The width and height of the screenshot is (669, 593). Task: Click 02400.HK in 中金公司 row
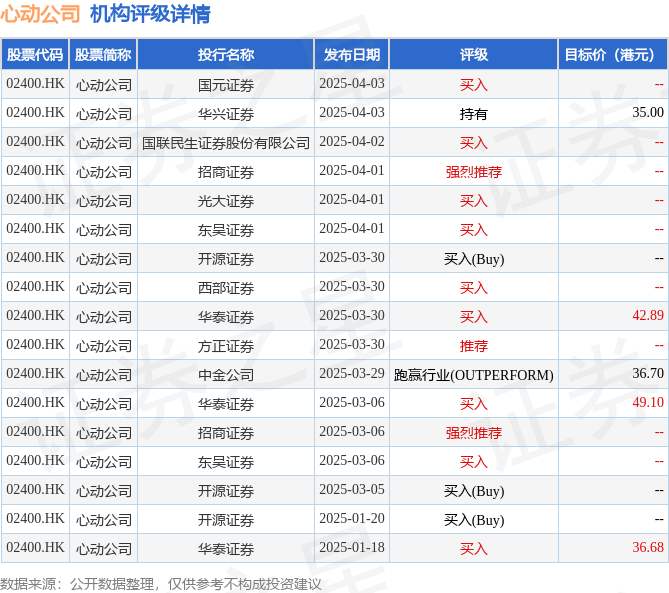coord(35,374)
